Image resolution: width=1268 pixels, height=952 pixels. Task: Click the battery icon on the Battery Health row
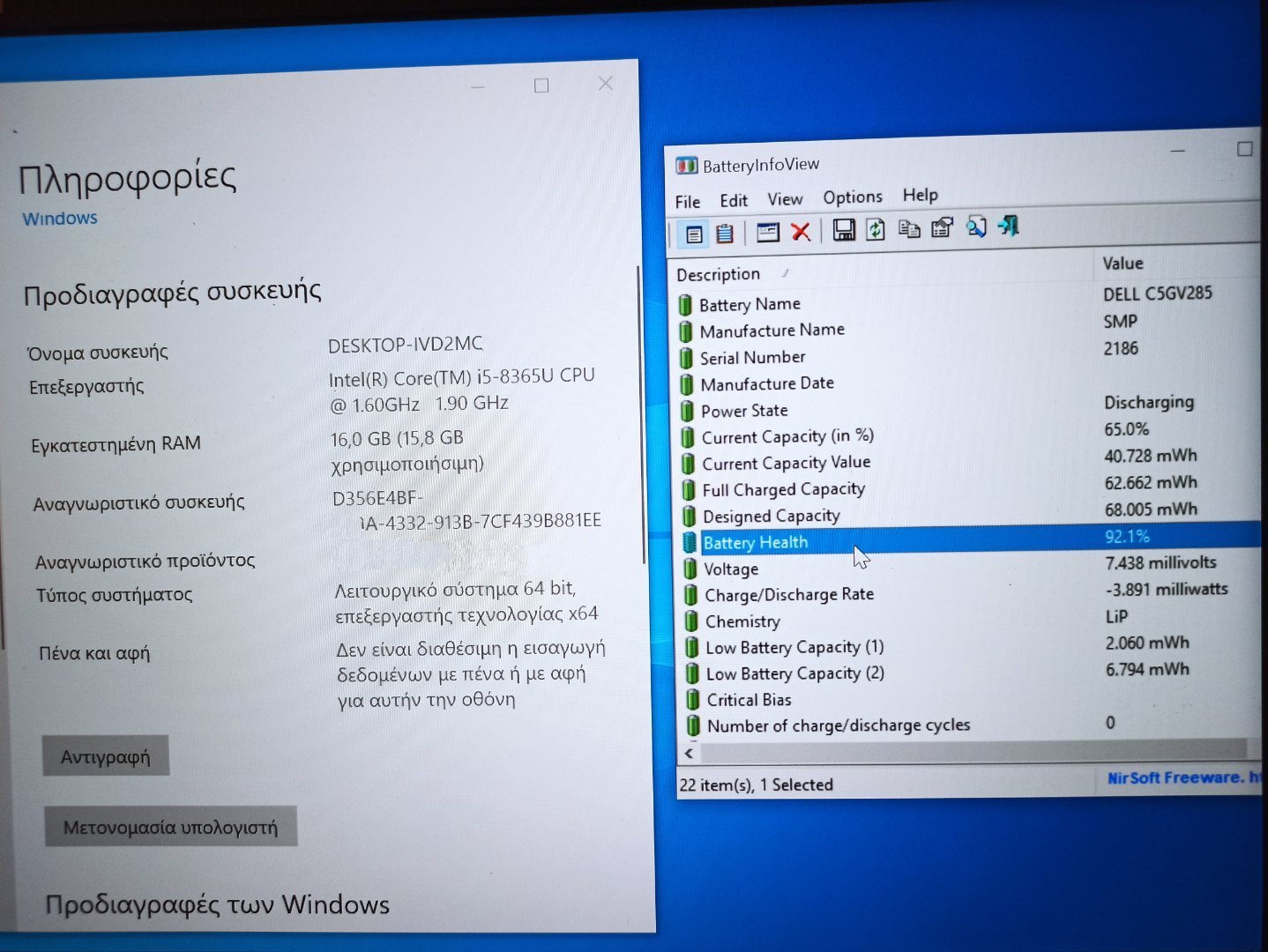[x=690, y=543]
